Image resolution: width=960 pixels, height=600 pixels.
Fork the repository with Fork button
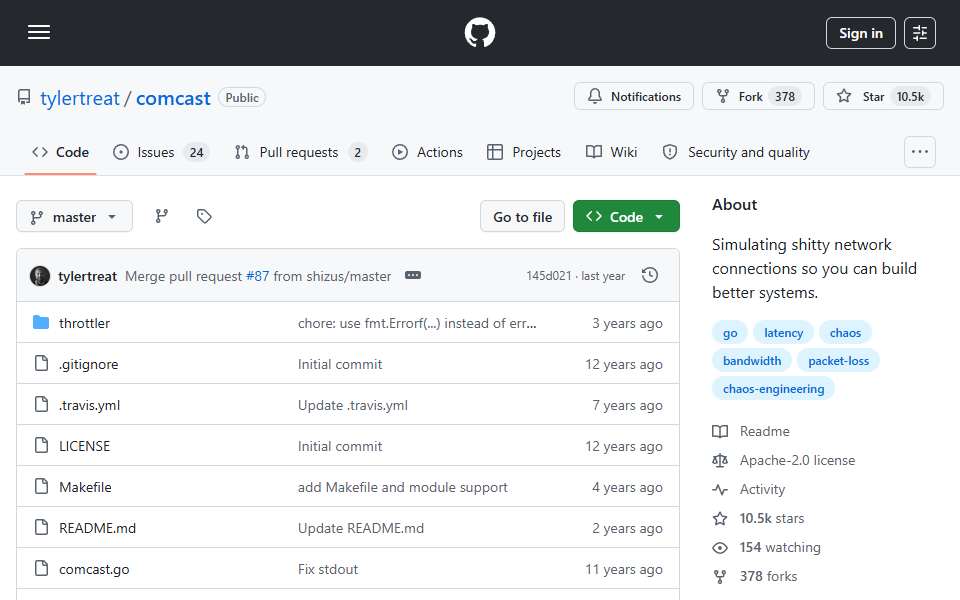[758, 96]
